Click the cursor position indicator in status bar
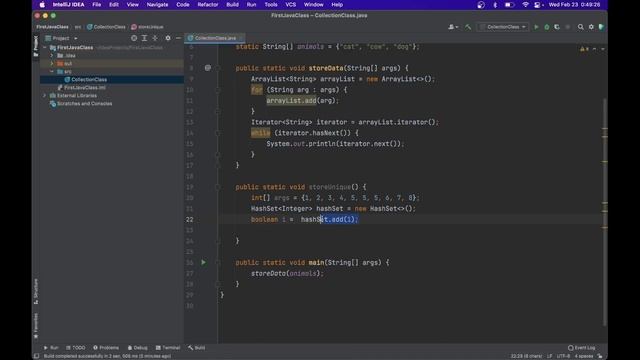 (x=526, y=356)
